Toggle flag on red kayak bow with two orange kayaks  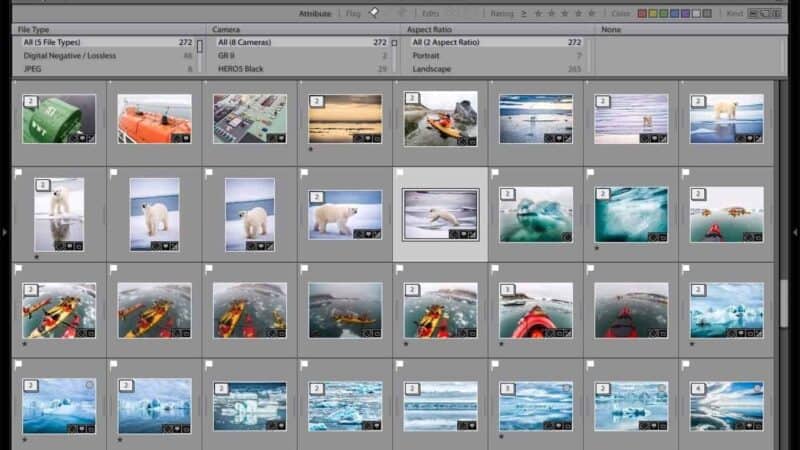686,173
